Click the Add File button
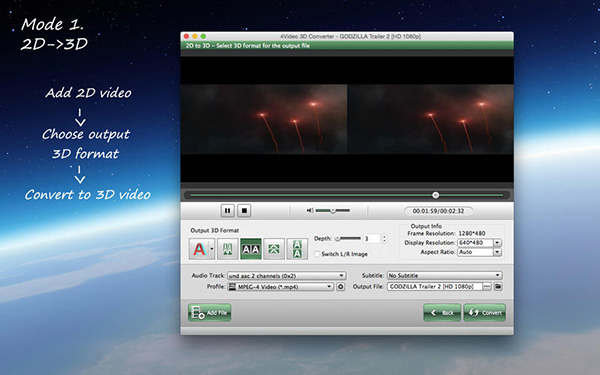This screenshot has width=600, height=375. (210, 313)
